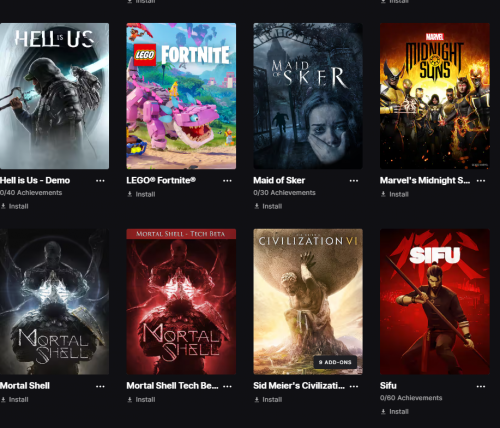Select the Sifu cover art thumbnail
Screen dimensions: 500x428
pyautogui.click(x=435, y=302)
